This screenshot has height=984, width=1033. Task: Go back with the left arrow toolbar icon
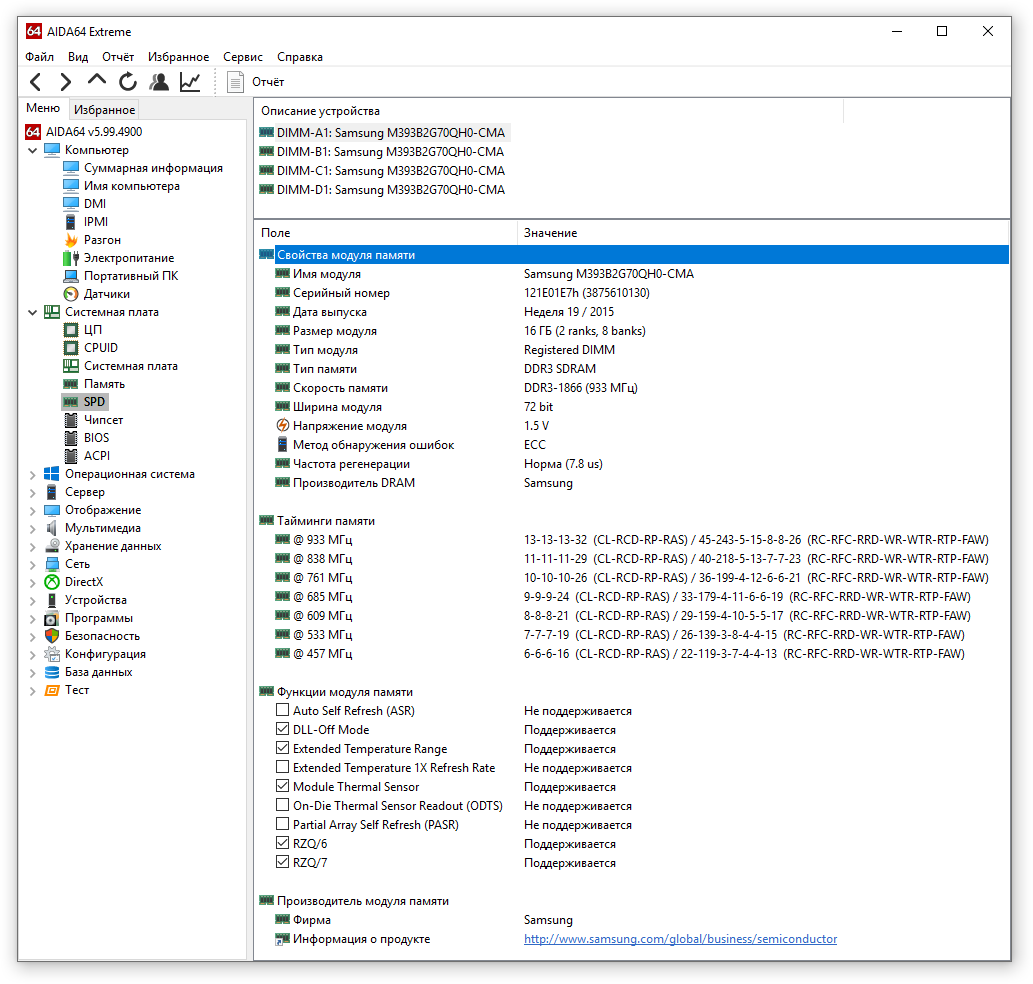pyautogui.click(x=36, y=82)
